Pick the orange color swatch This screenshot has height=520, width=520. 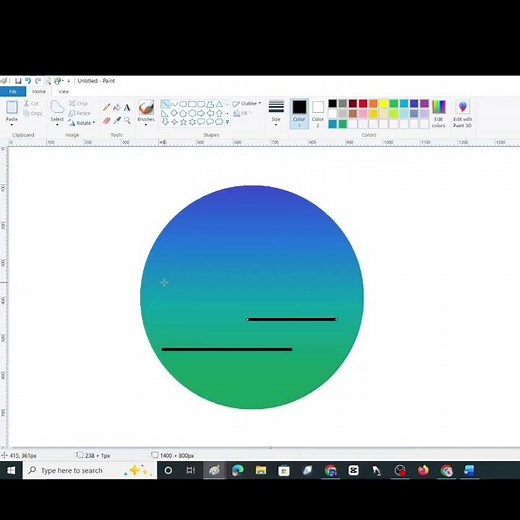pos(373,104)
